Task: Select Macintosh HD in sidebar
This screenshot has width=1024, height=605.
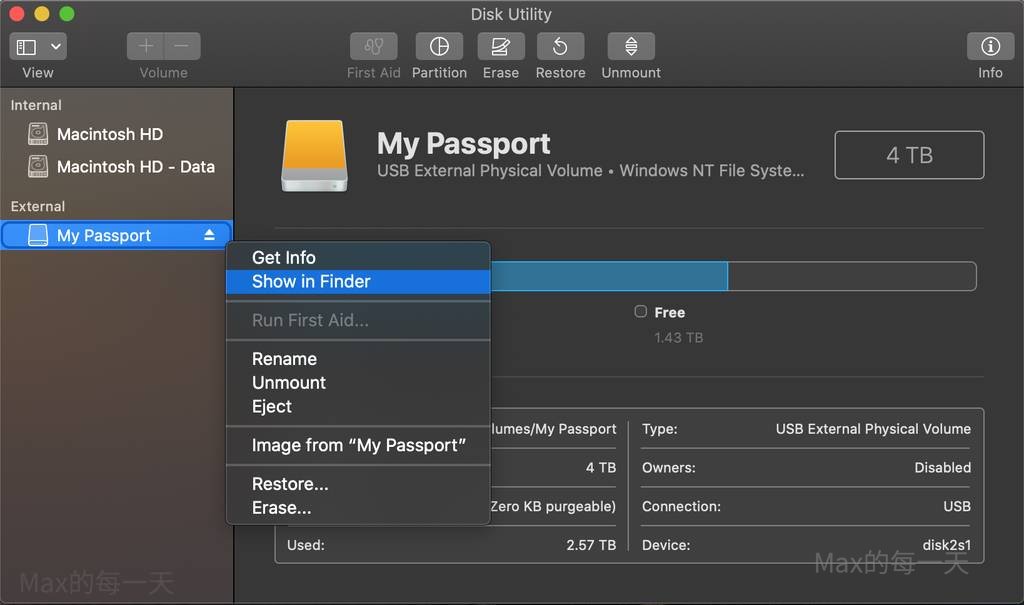Action: pos(109,134)
